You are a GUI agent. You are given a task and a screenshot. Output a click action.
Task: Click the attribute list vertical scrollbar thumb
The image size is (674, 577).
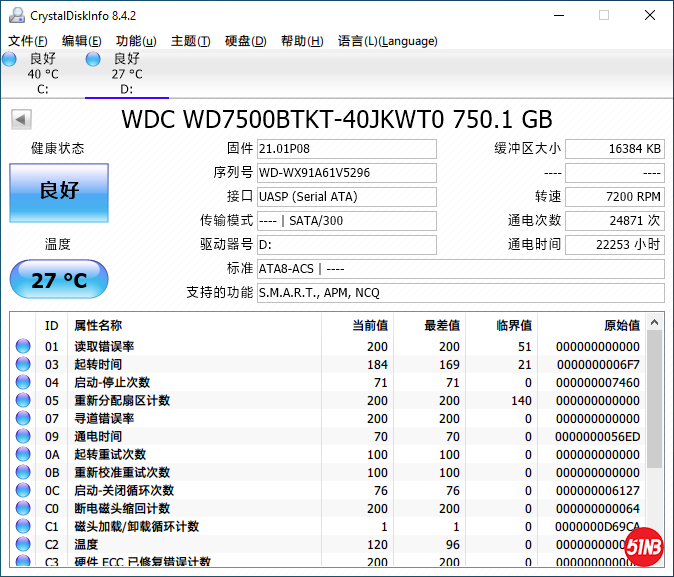(x=655, y=399)
